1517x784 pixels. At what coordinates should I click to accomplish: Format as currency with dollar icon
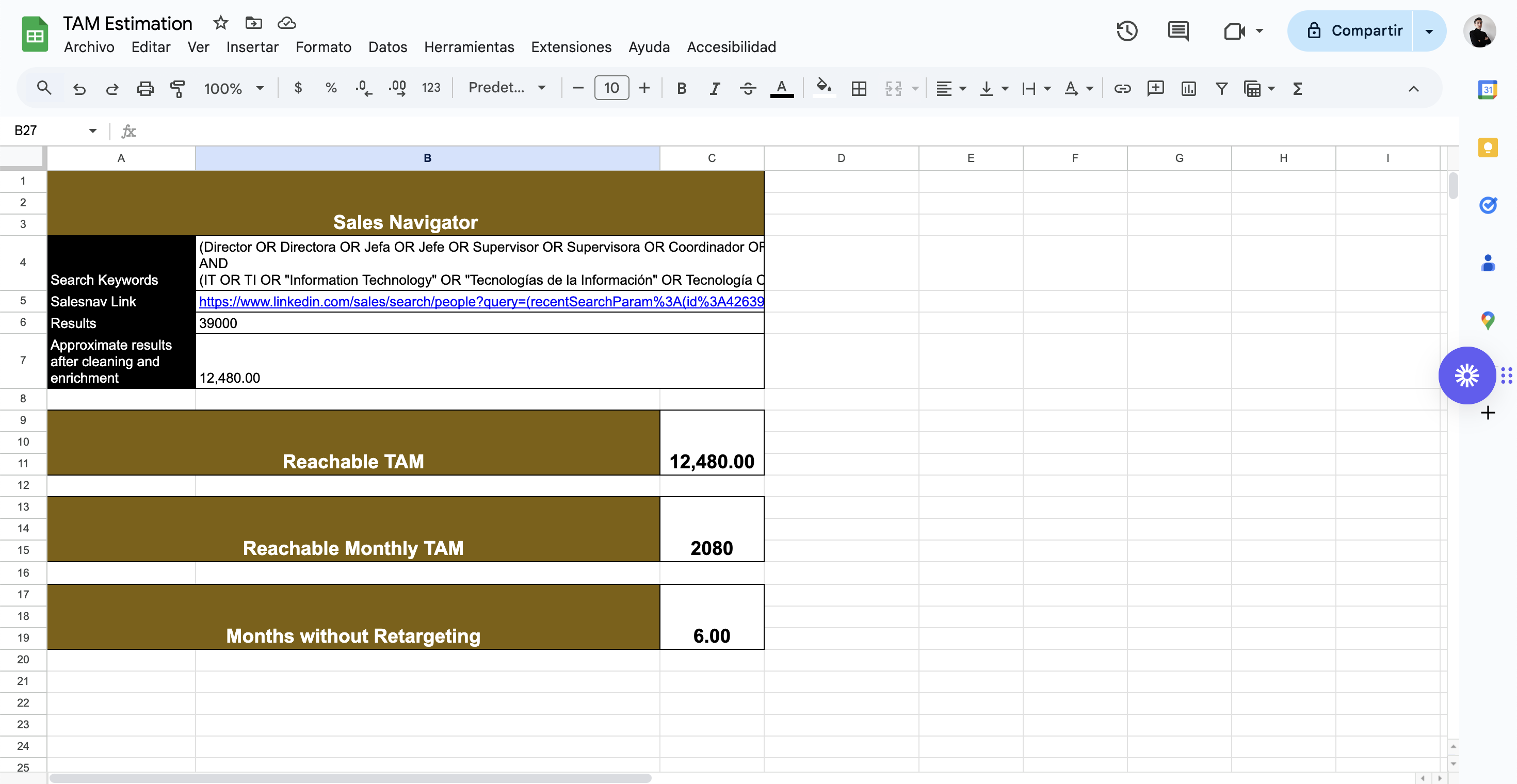[298, 88]
